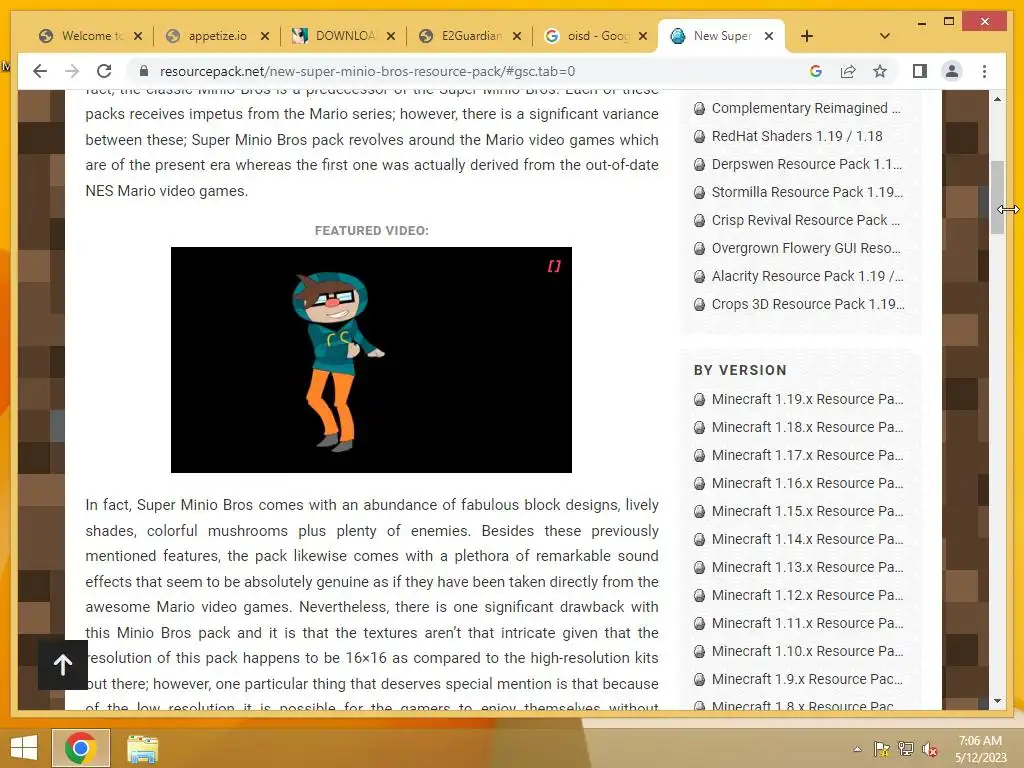Image resolution: width=1024 pixels, height=768 pixels.
Task: Click the scrollbar down arrow
Action: [x=997, y=701]
